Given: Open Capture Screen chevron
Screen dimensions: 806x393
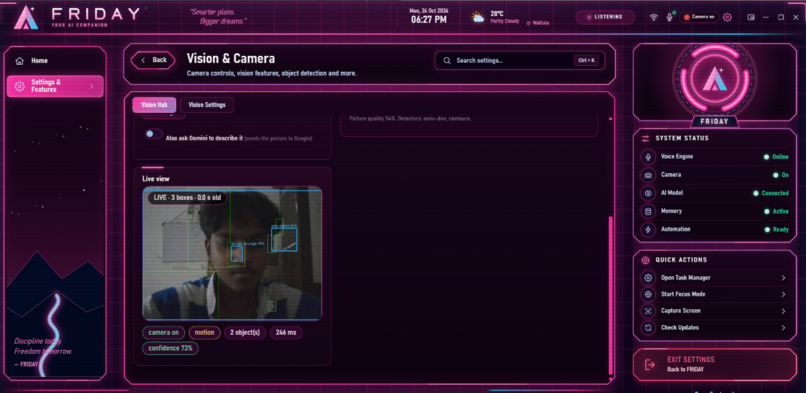Looking at the screenshot, I should [x=783, y=311].
